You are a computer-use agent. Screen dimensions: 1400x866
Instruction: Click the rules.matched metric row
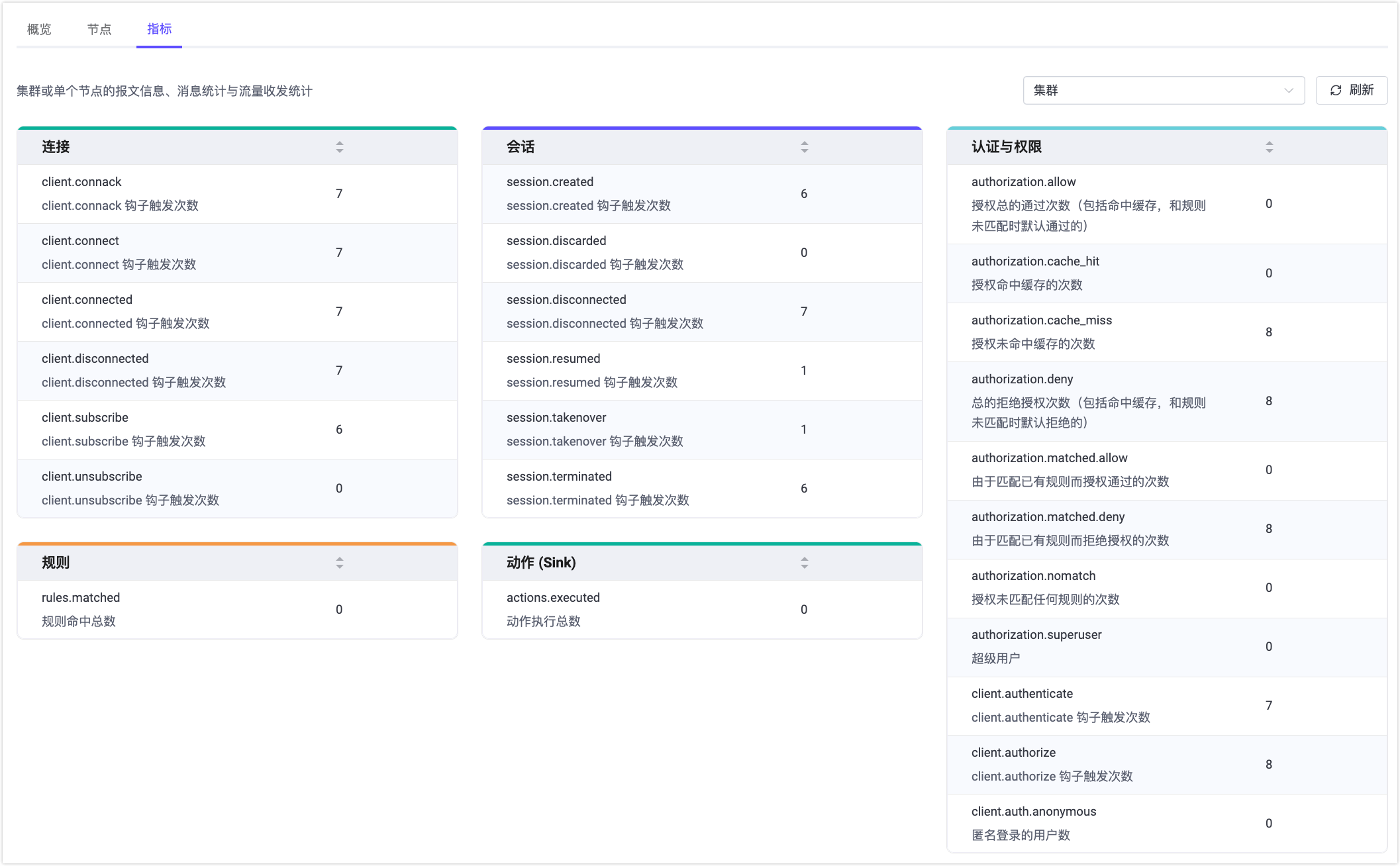coord(237,609)
